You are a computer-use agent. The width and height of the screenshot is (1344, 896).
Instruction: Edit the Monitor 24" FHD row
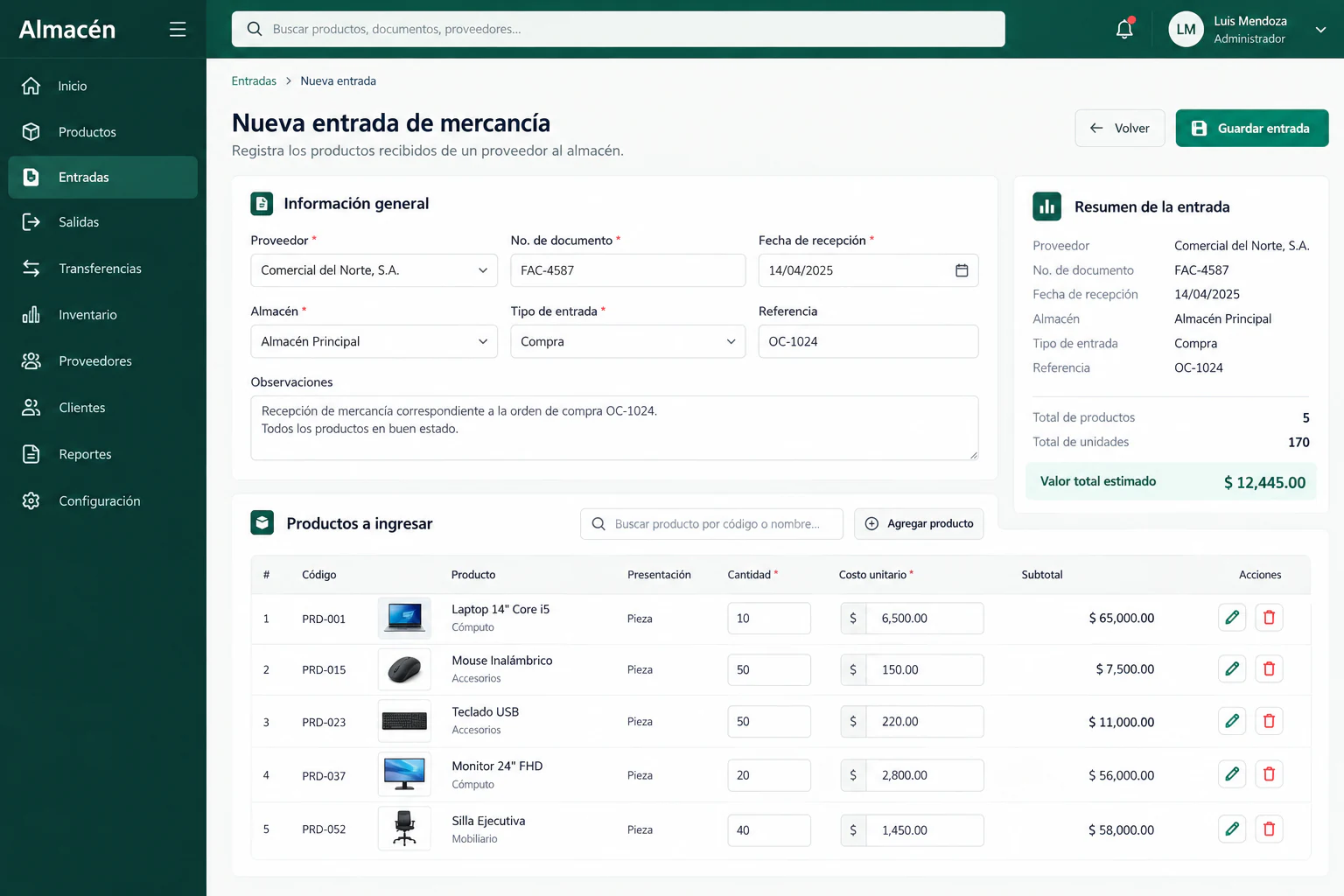point(1232,774)
